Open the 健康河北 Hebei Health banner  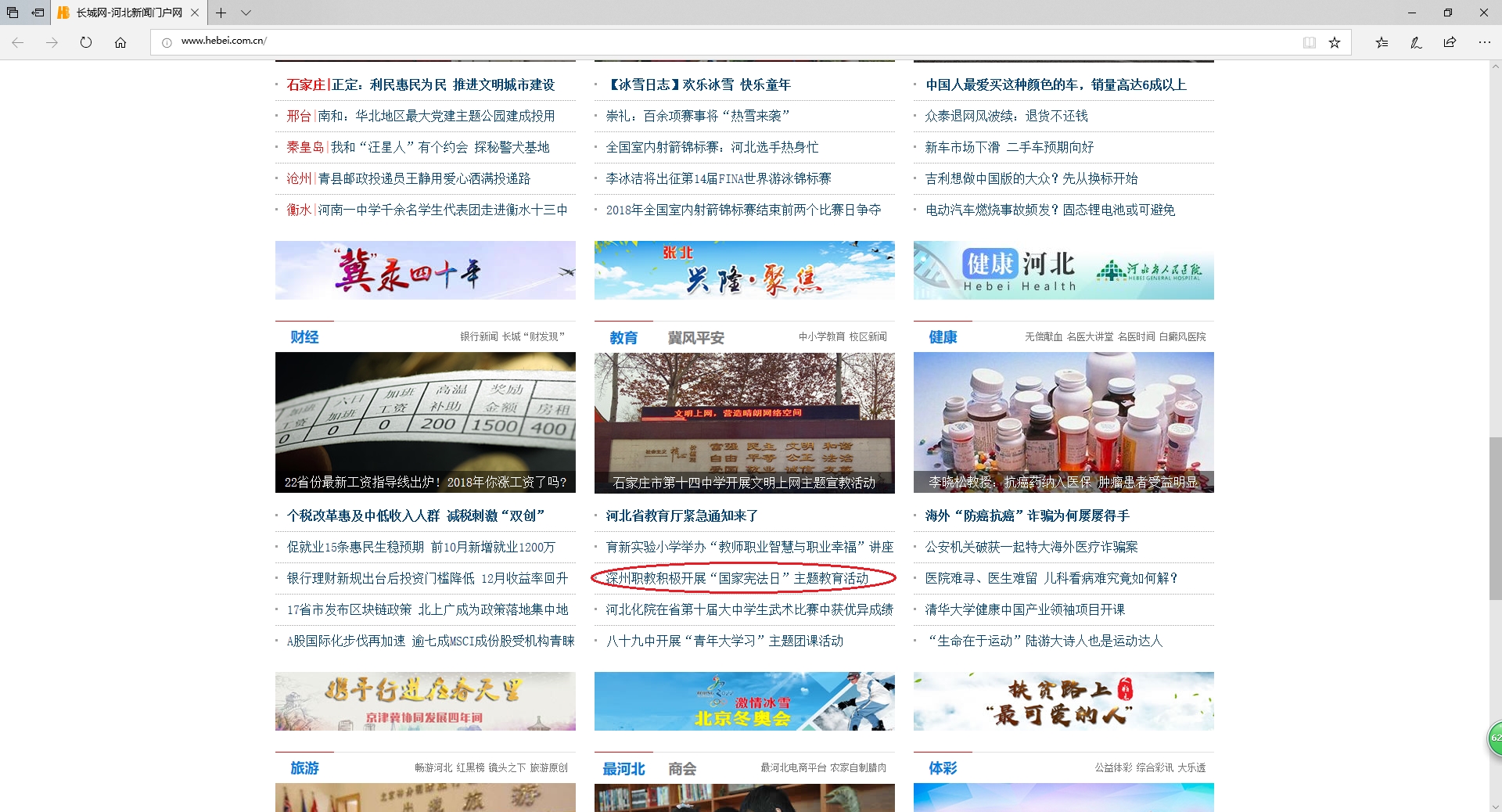coord(1063,270)
